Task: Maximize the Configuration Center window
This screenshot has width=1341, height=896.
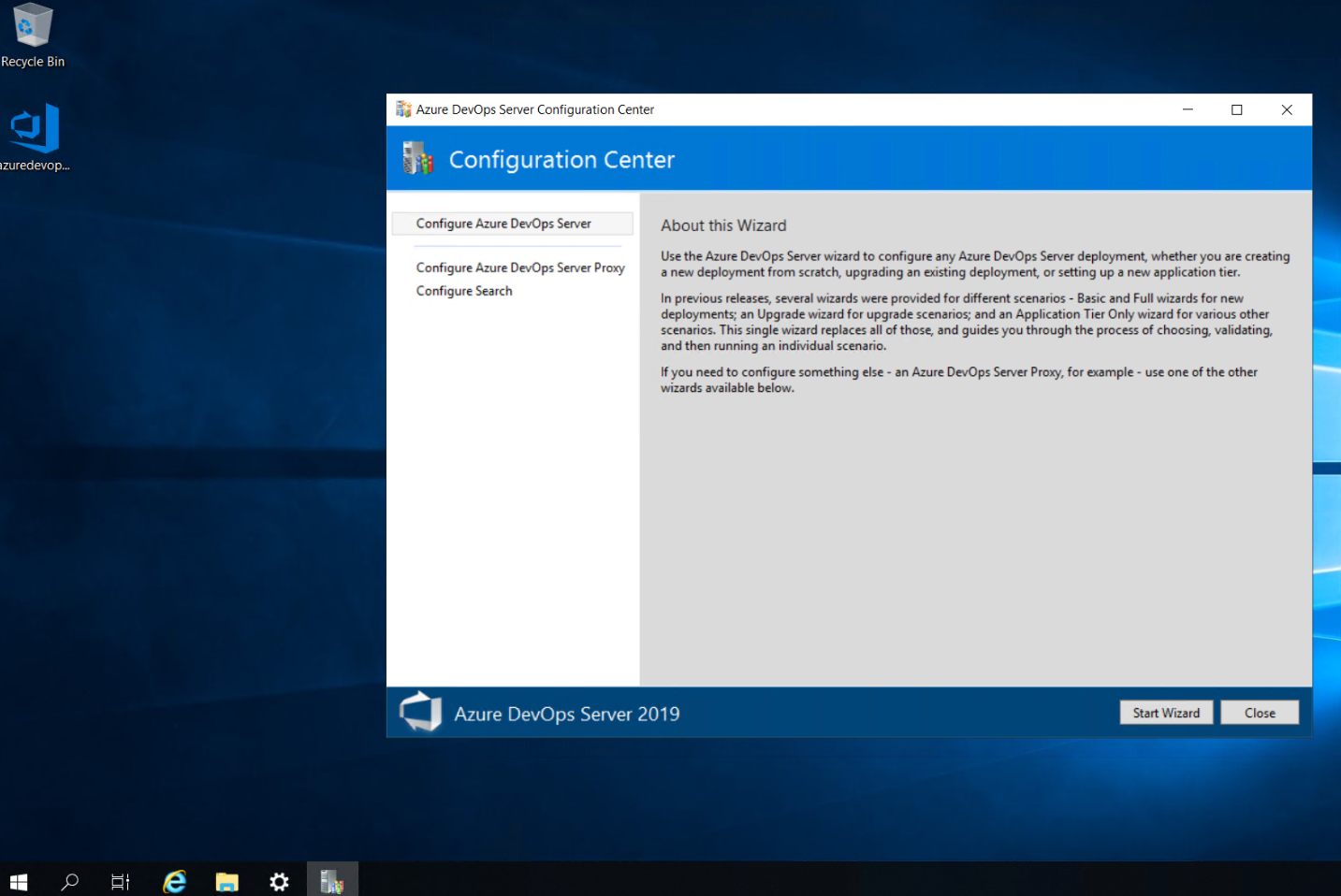Action: pos(1237,109)
